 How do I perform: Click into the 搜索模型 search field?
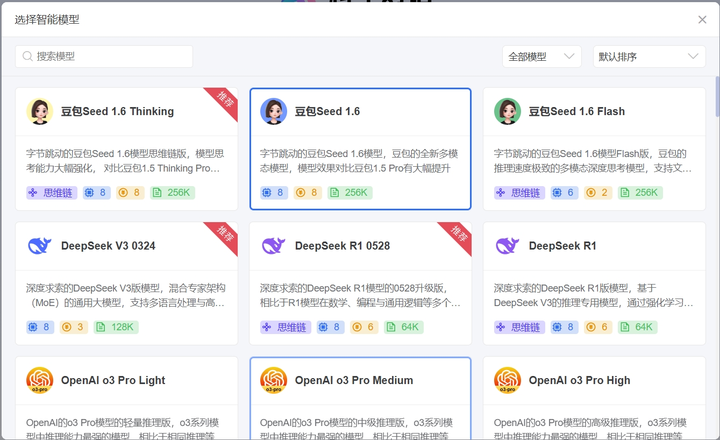[104, 56]
